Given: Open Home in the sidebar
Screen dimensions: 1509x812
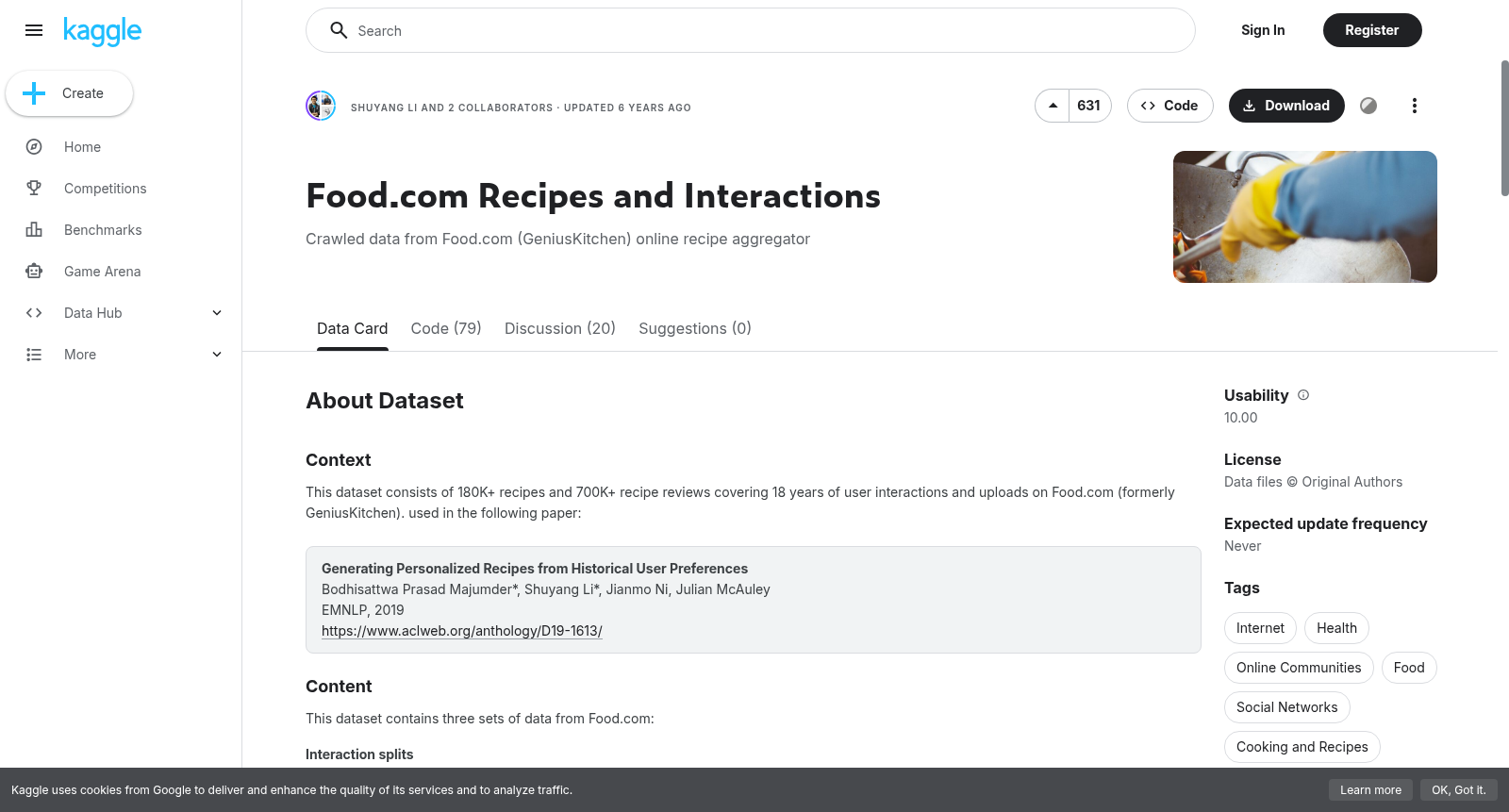Looking at the screenshot, I should click(x=82, y=147).
